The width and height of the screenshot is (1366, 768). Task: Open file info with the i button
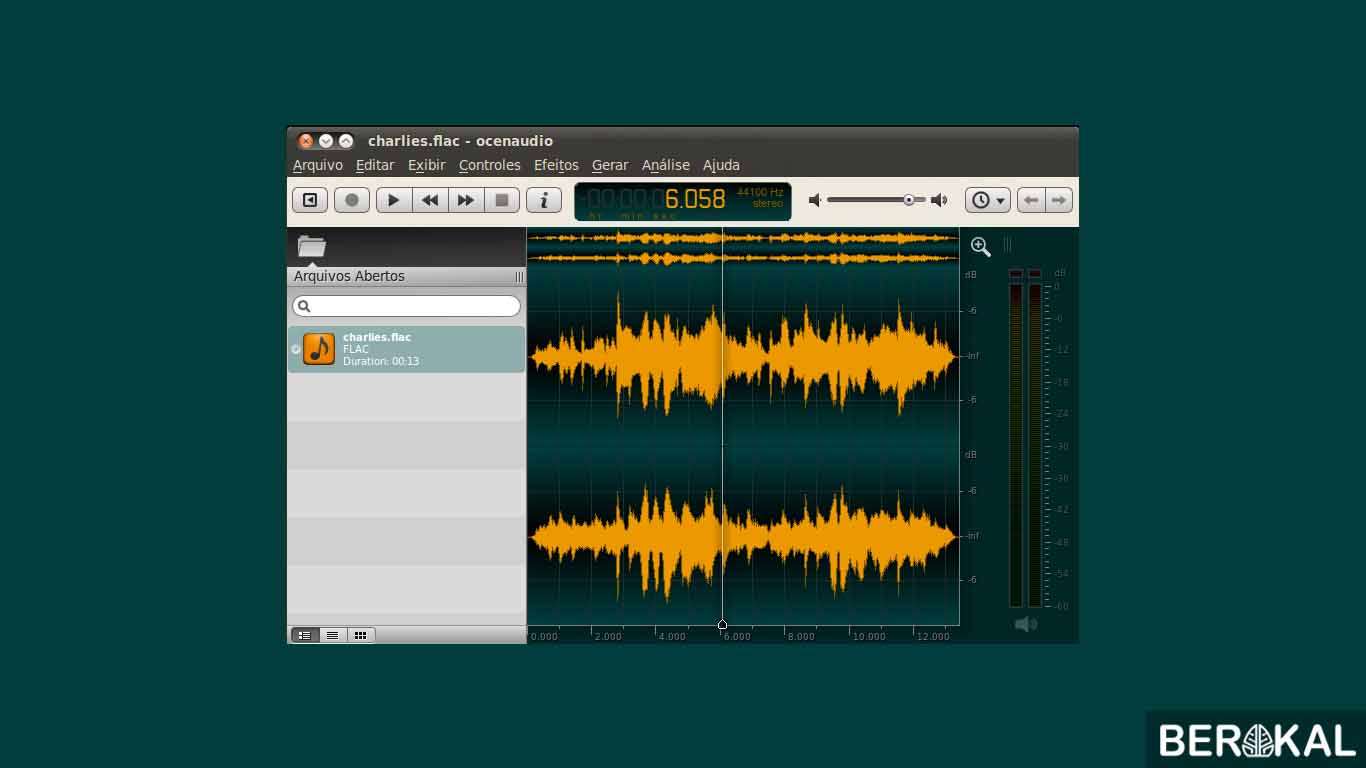point(544,200)
